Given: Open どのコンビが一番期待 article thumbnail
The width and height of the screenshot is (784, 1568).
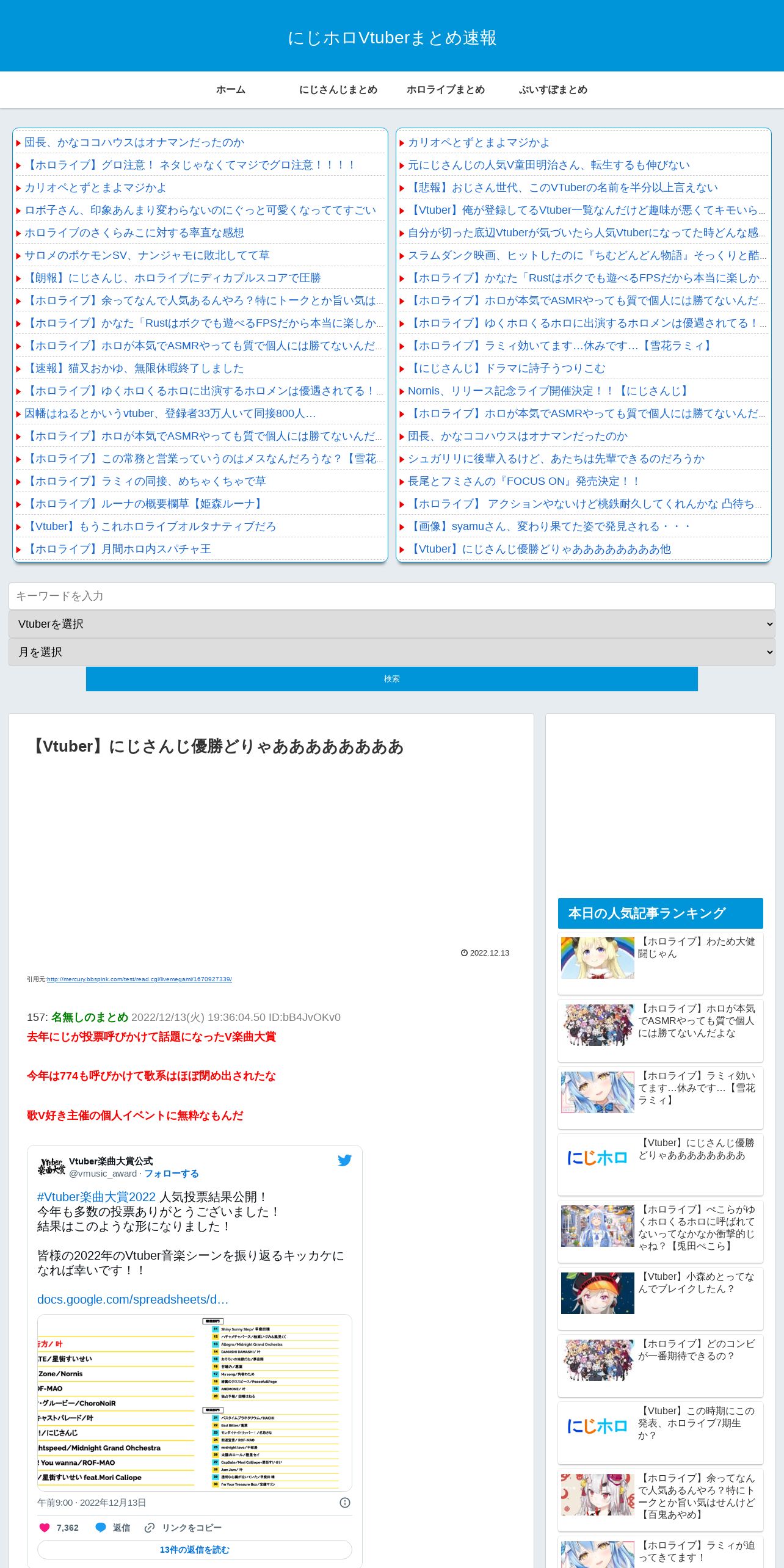Looking at the screenshot, I should 598,1360.
